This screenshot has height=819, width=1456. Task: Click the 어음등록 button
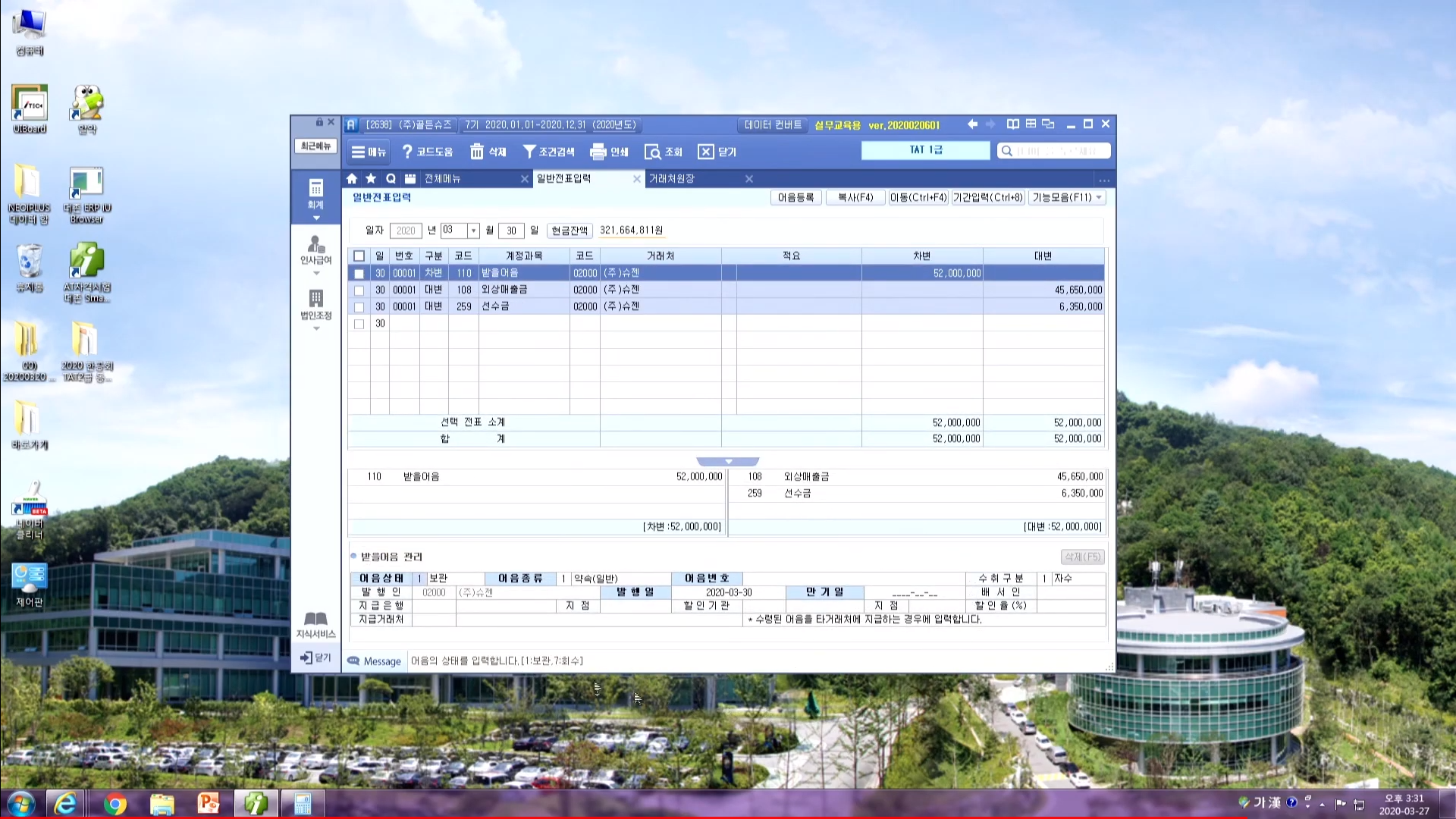(x=796, y=198)
